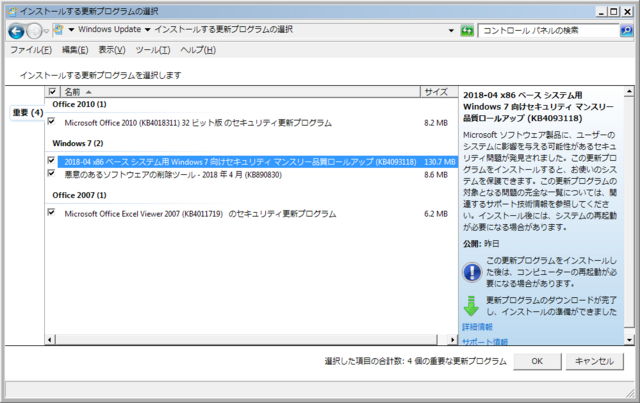
Task: Sort by the サイズ column header
Action: pos(439,92)
